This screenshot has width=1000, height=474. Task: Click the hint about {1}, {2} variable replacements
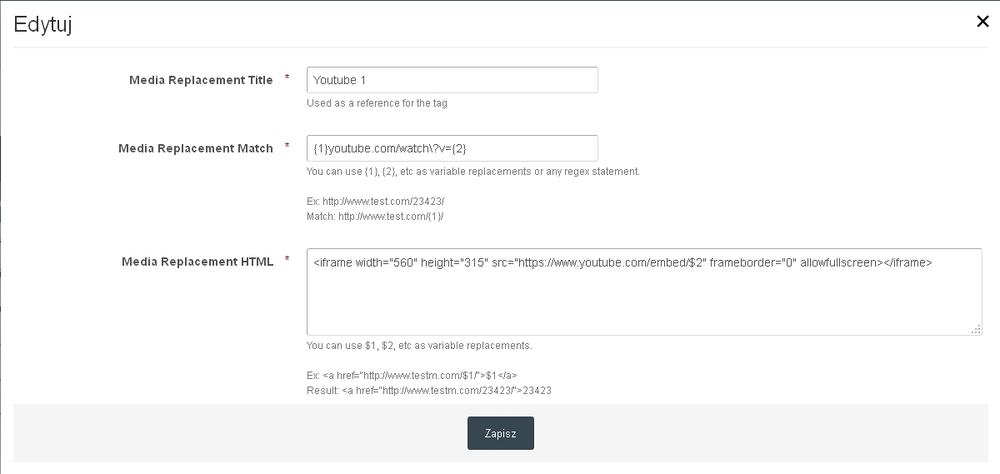point(473,171)
